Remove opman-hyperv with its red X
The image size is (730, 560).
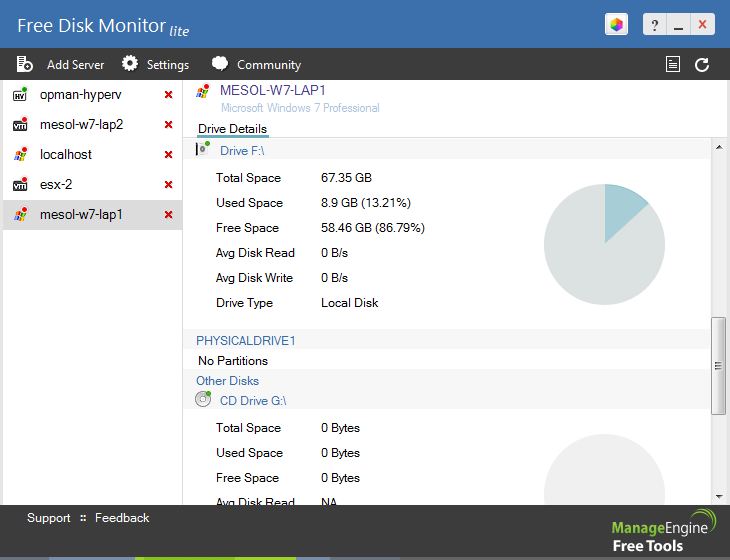[x=169, y=94]
